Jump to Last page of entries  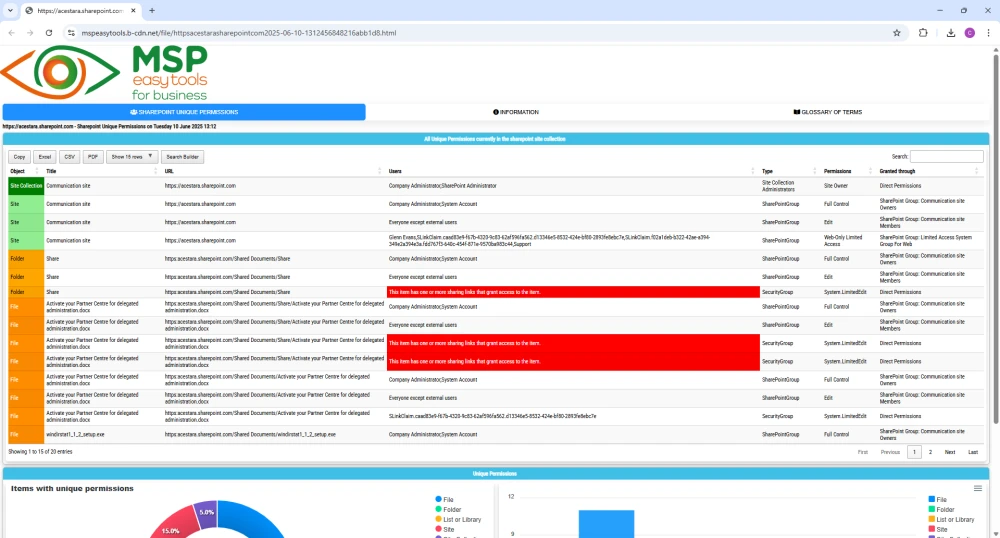tap(973, 452)
